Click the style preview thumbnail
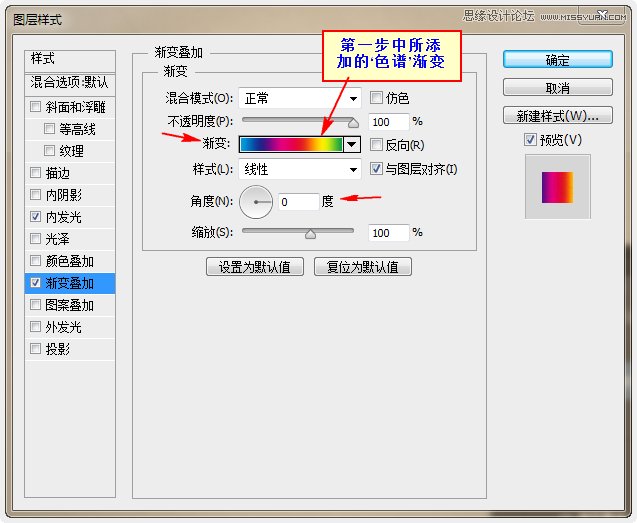 (x=557, y=187)
